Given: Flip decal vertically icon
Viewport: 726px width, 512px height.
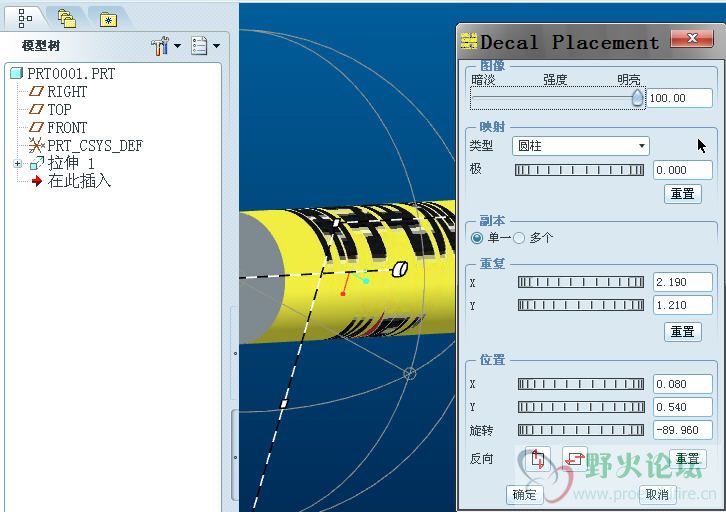Looking at the screenshot, I should [x=537, y=459].
